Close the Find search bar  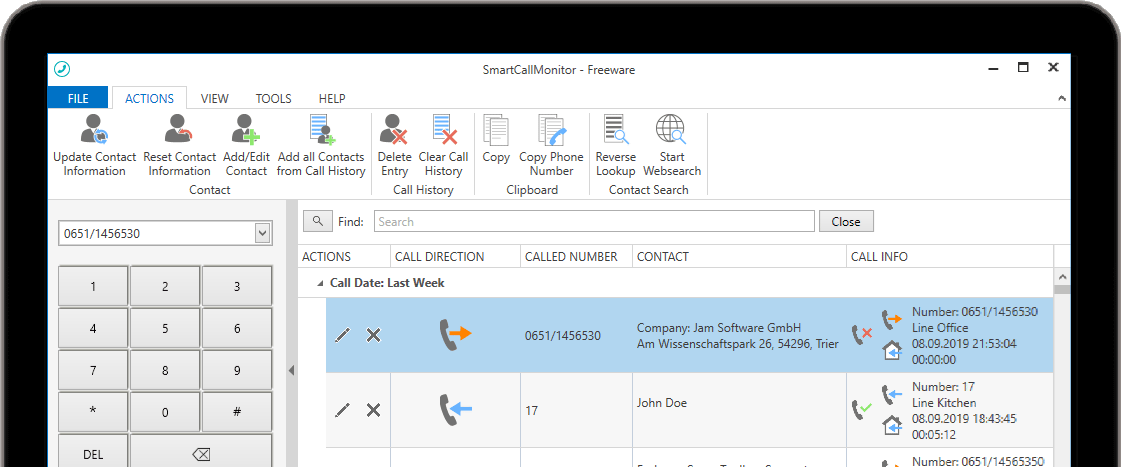click(846, 222)
